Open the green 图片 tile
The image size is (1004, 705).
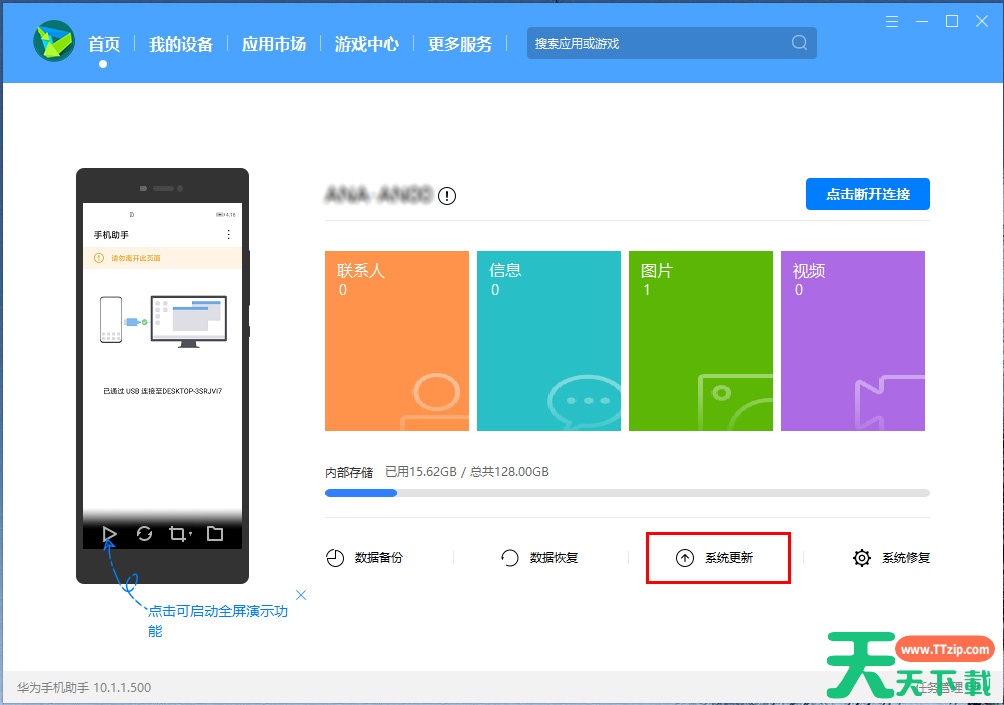click(x=701, y=341)
